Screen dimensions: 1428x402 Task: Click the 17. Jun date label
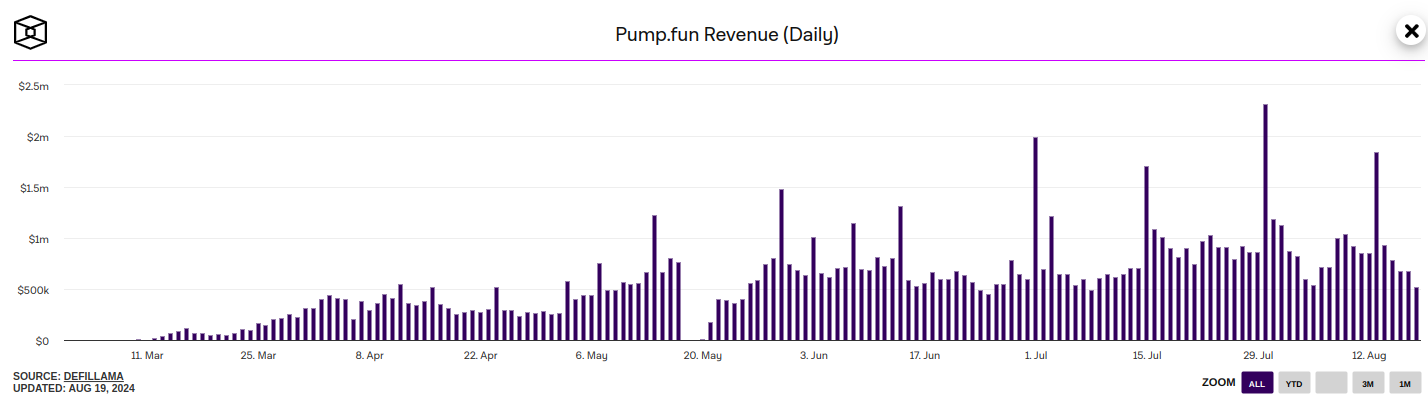pos(925,355)
